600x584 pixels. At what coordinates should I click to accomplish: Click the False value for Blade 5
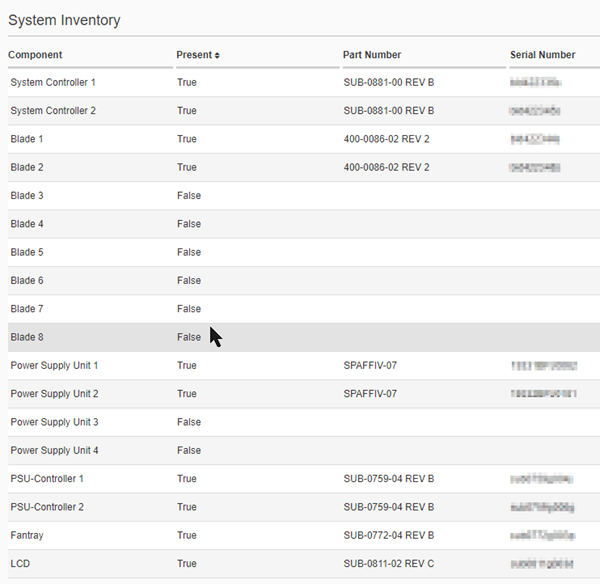click(189, 252)
